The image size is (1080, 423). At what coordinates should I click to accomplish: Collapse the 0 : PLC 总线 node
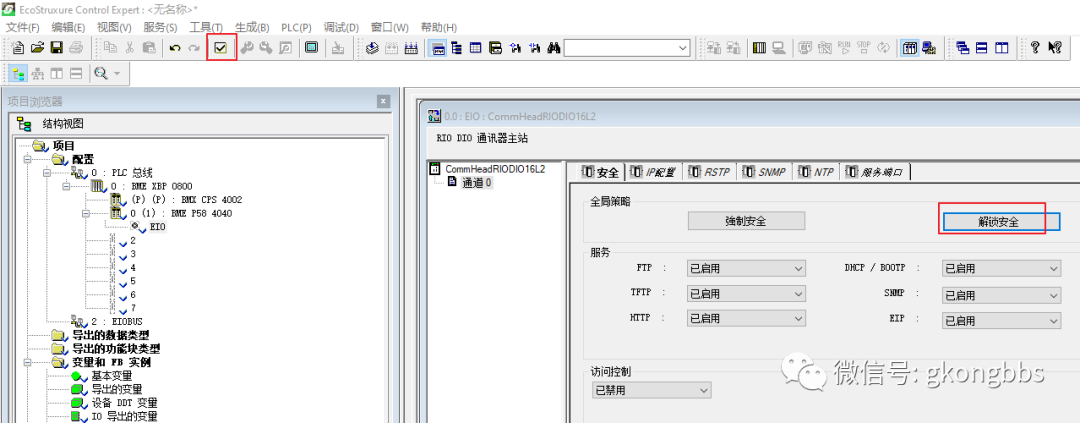point(48,173)
